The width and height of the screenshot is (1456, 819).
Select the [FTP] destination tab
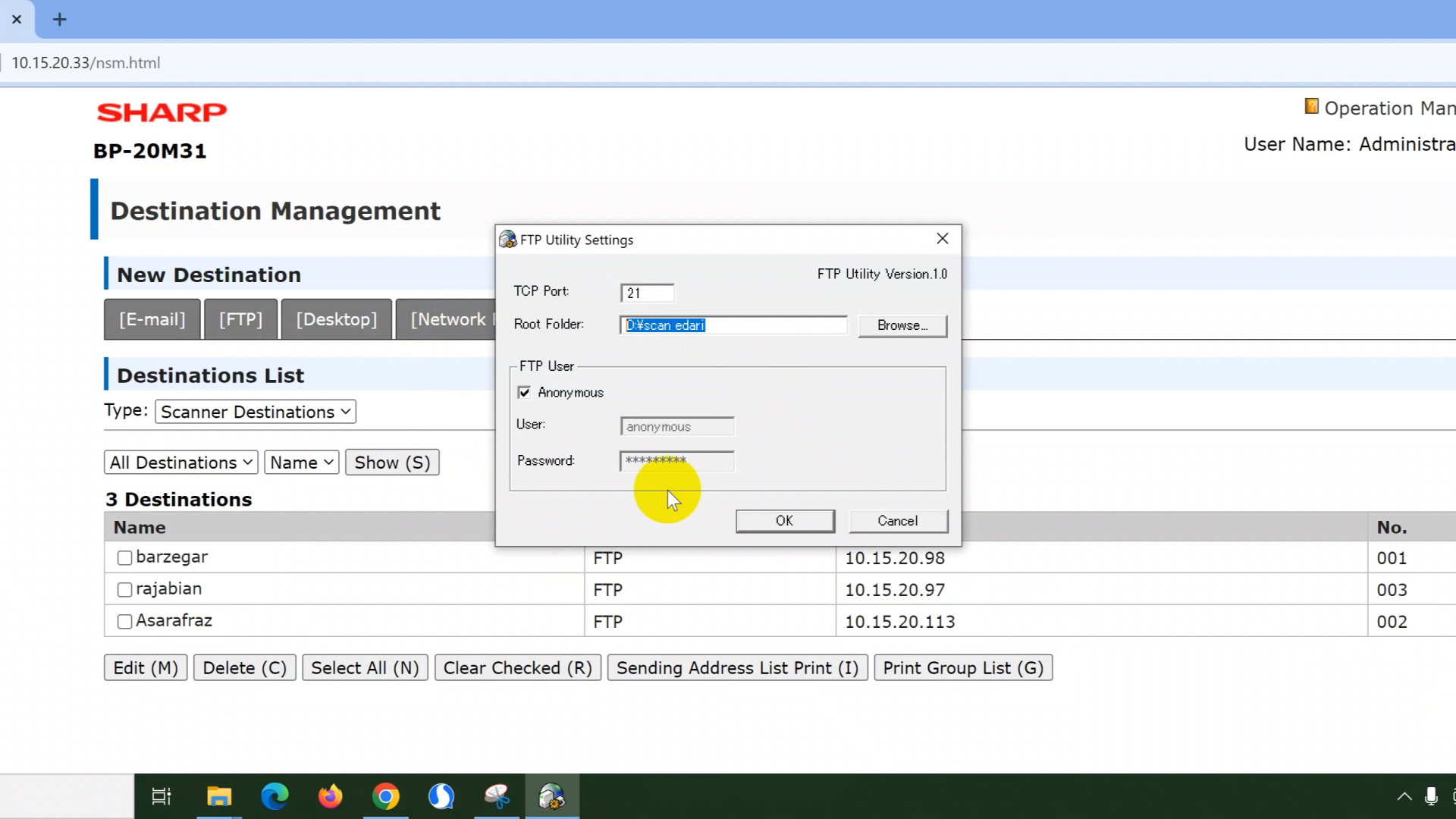tap(241, 319)
